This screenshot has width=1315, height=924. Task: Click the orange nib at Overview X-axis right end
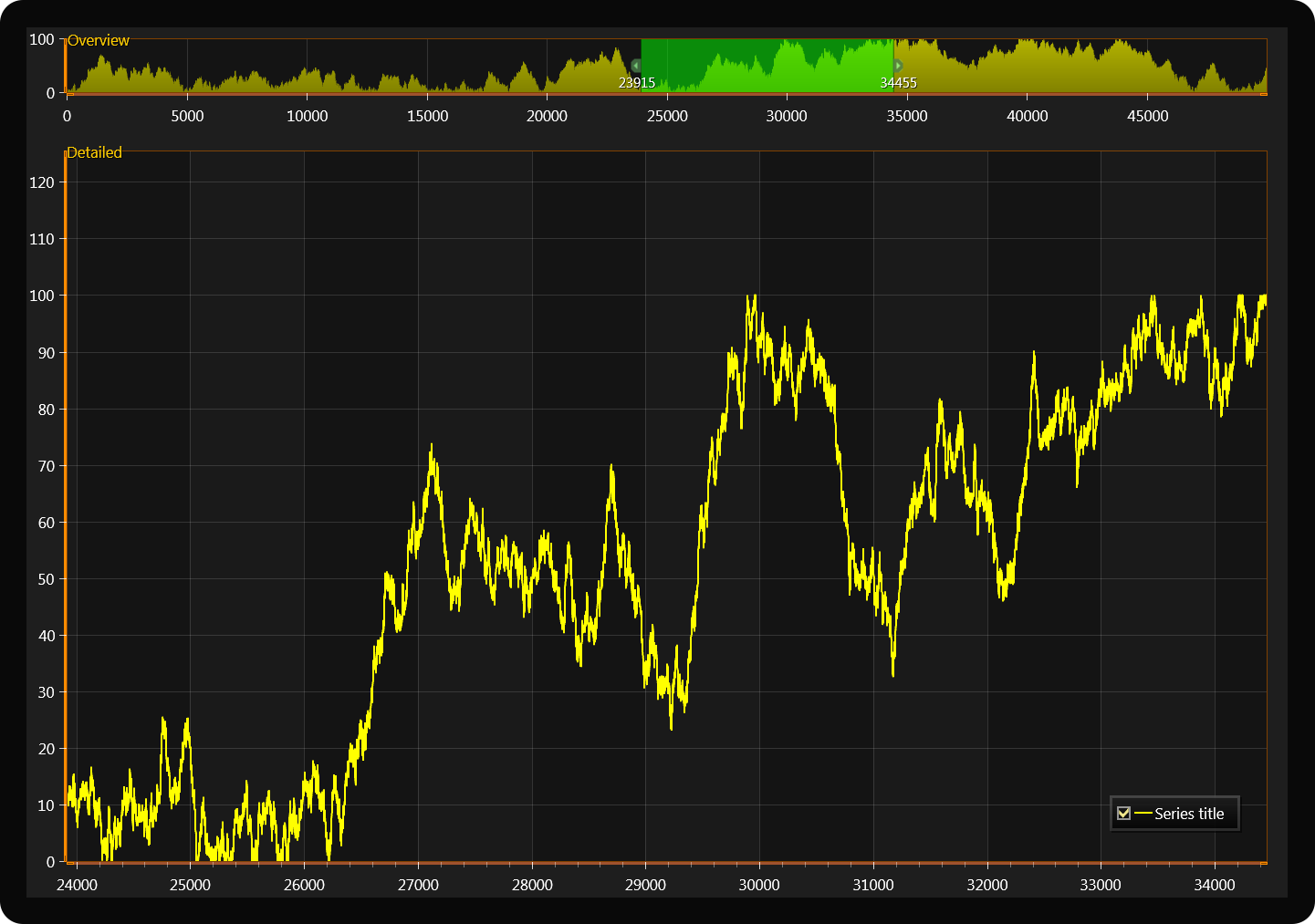(1263, 93)
